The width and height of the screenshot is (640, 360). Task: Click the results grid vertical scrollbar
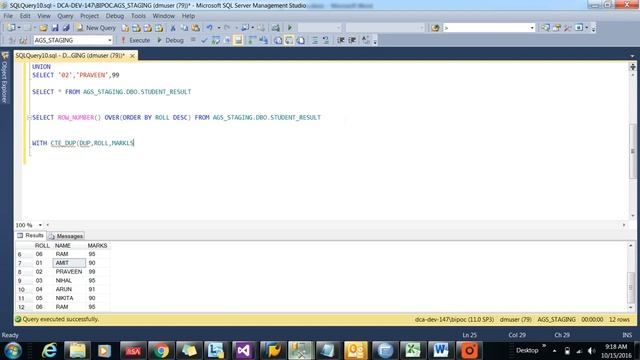click(x=631, y=276)
